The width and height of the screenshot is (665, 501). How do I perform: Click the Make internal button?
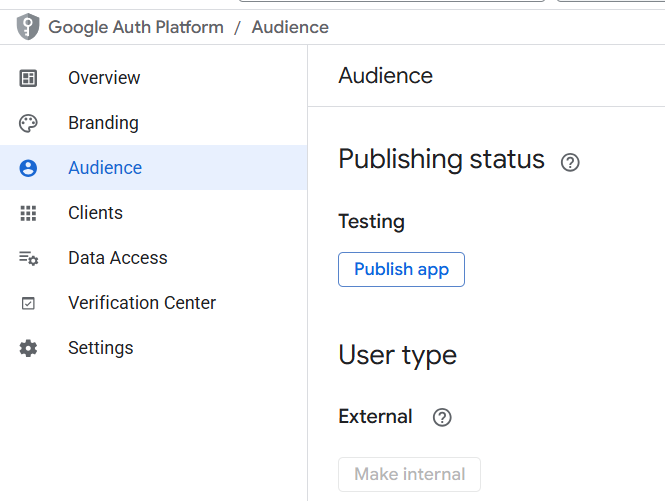click(x=409, y=474)
